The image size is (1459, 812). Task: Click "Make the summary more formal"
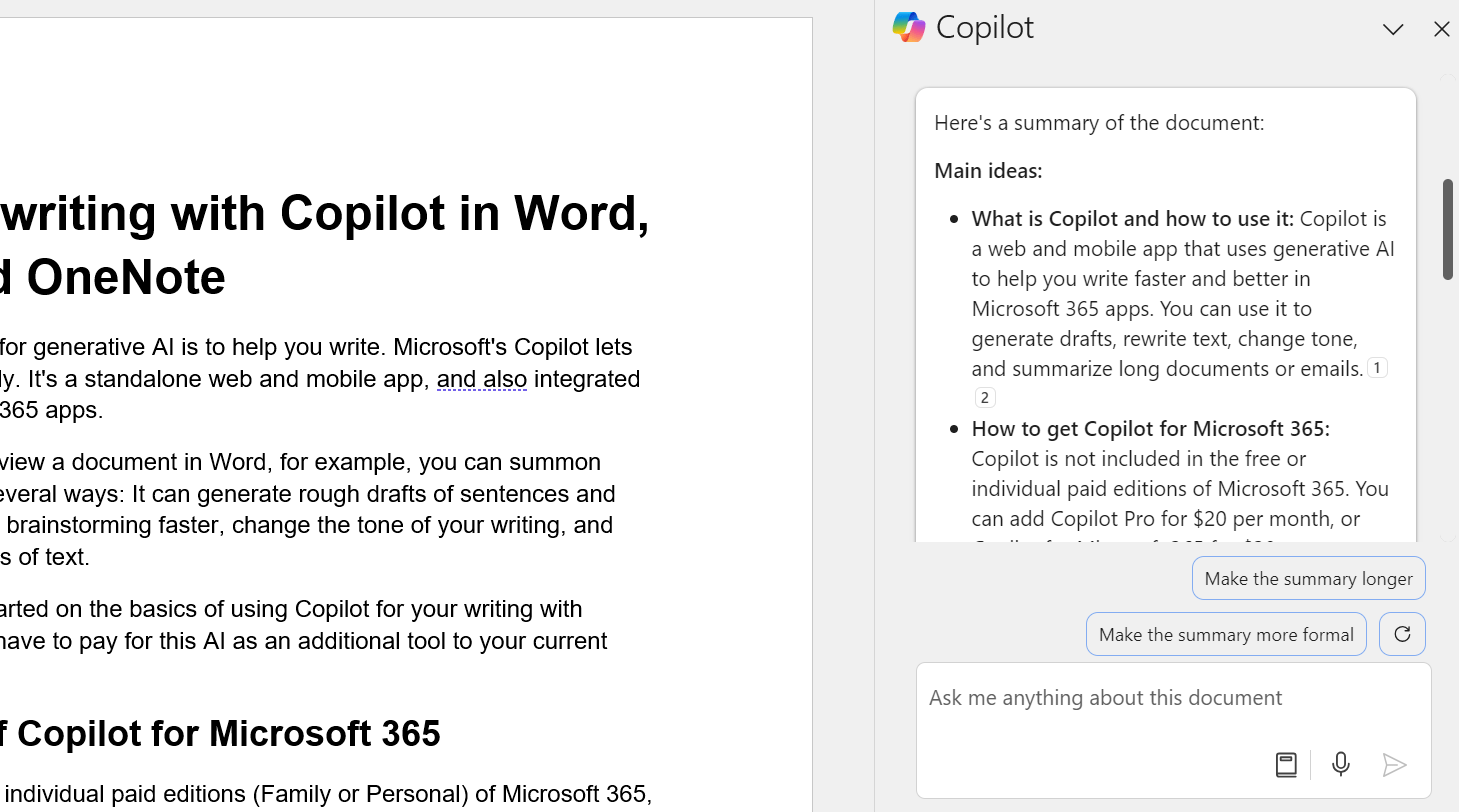point(1225,633)
